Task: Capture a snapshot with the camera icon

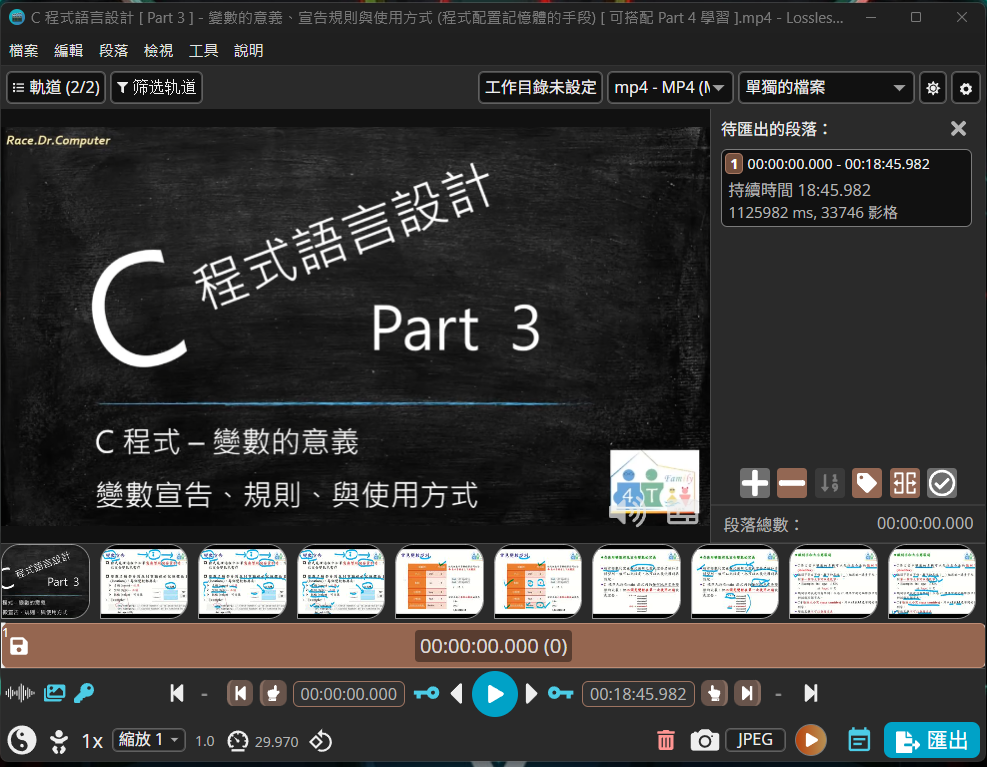Action: pos(705,740)
